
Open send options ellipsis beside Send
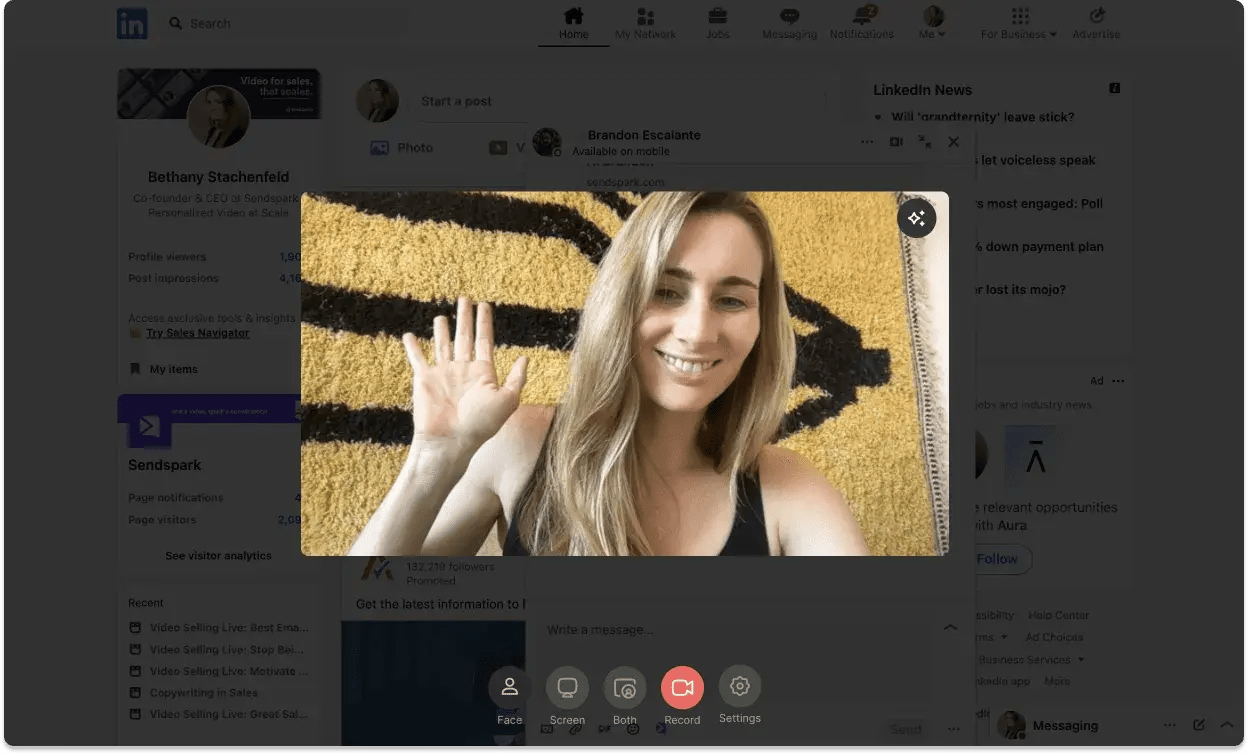[954, 730]
